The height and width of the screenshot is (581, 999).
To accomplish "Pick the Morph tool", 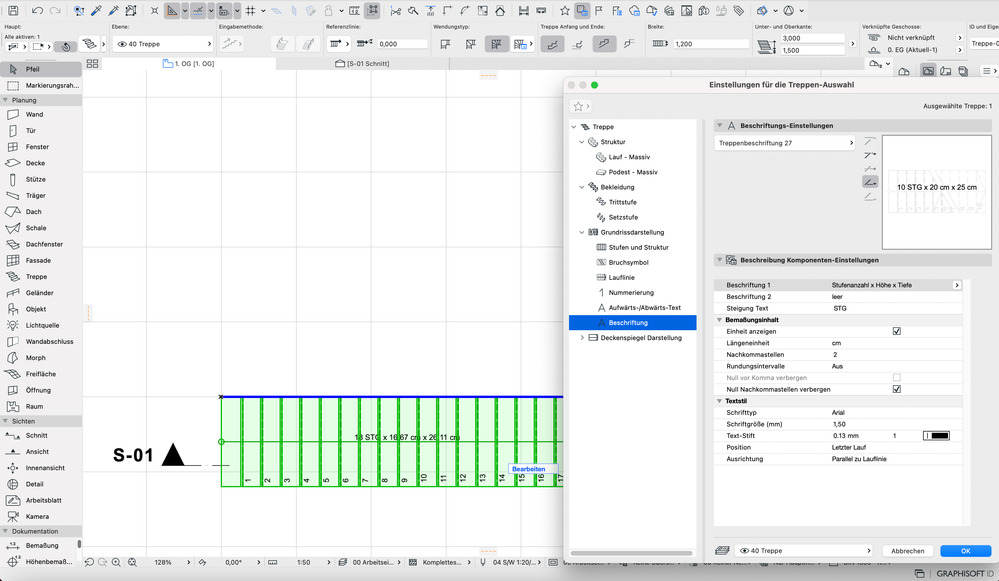I will (x=36, y=358).
